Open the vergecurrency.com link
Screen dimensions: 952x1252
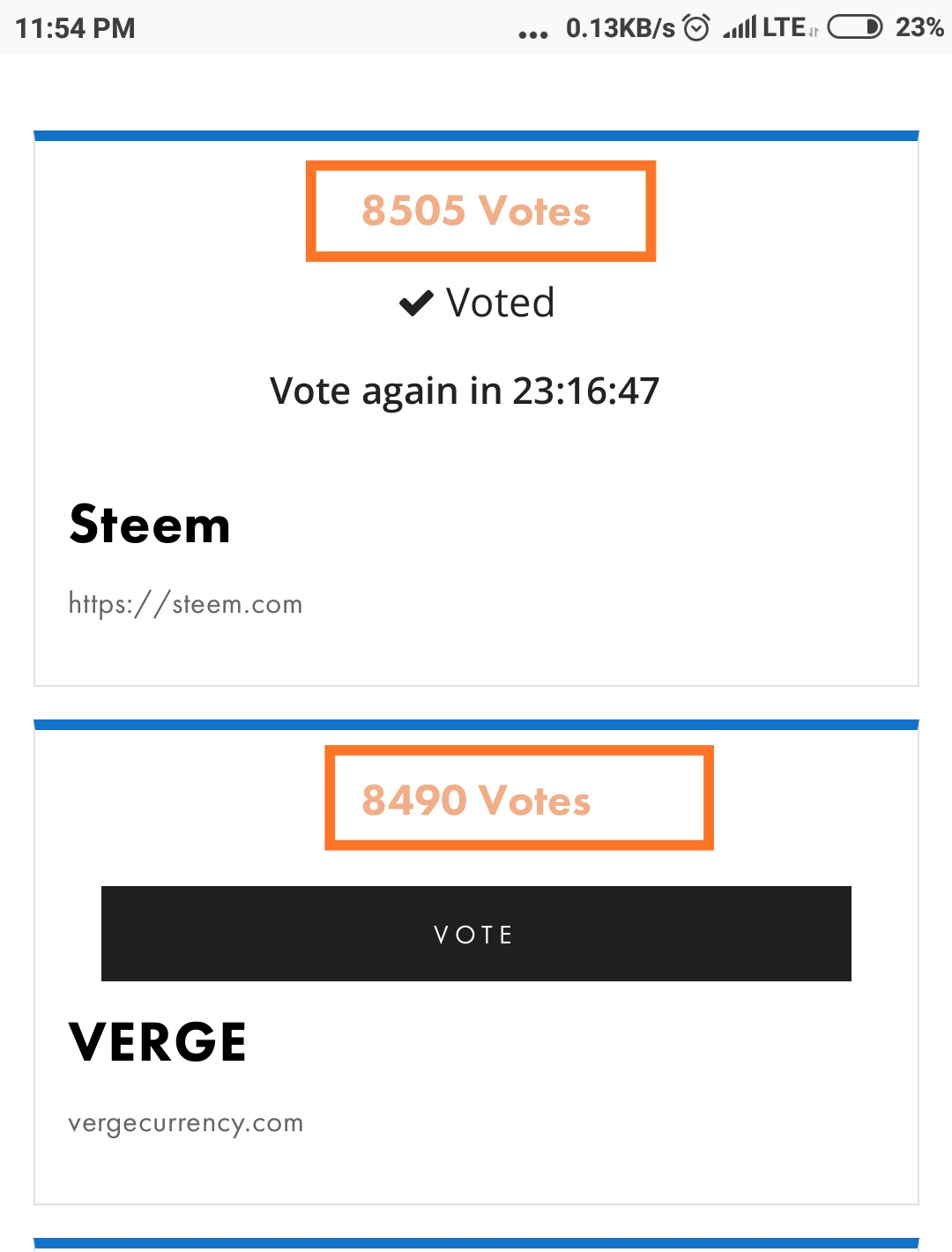click(185, 1123)
